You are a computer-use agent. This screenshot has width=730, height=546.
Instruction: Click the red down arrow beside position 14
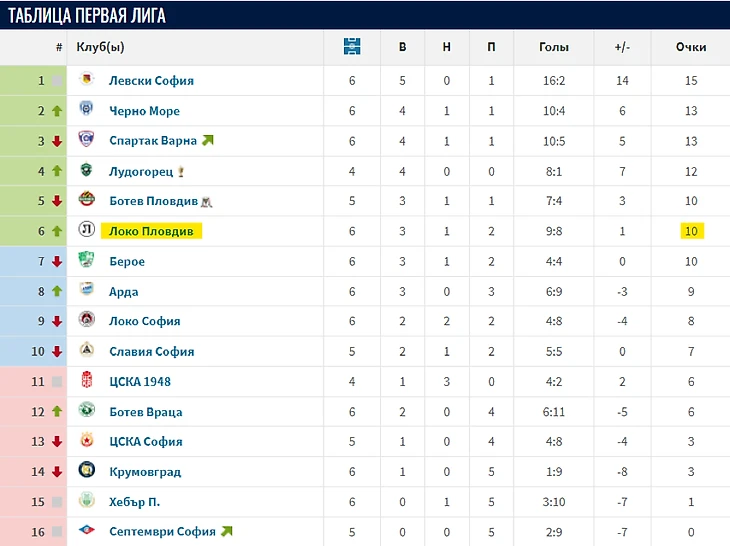[57, 472]
